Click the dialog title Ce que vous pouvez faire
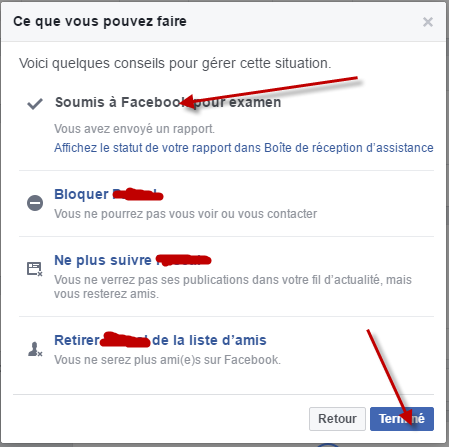 (100, 21)
